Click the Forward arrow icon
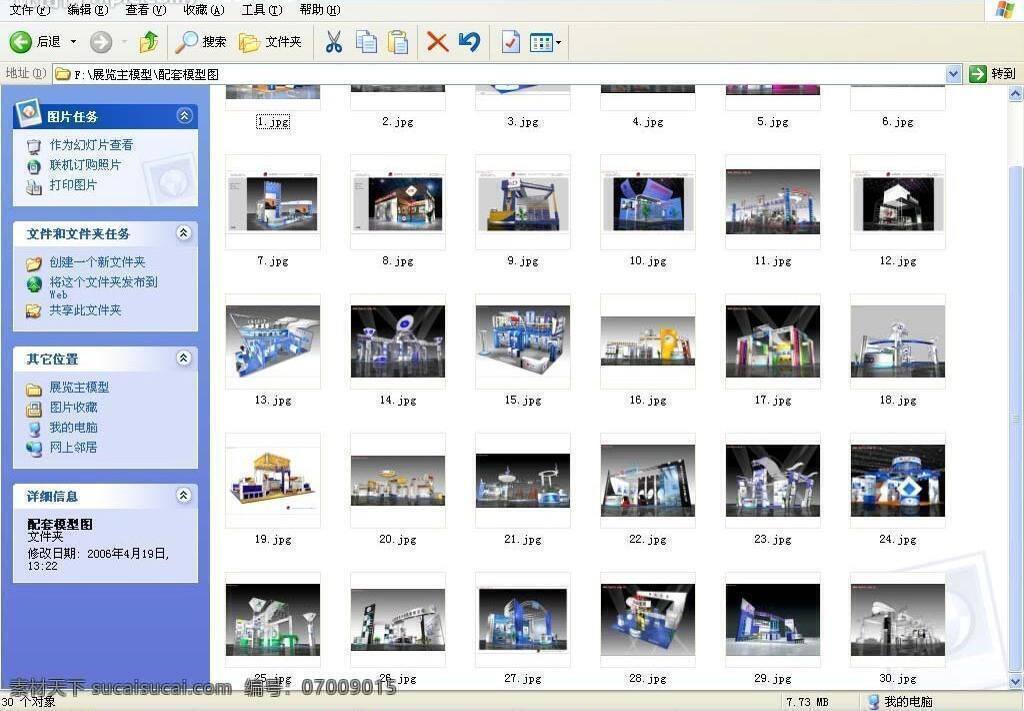Screen dimensions: 1024x711 (101, 42)
